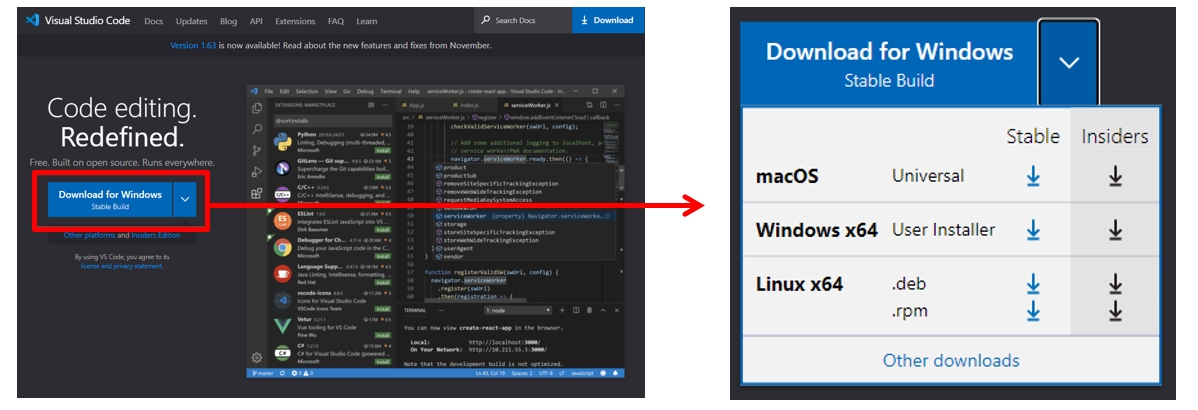The width and height of the screenshot is (1198, 410).
Task: Close the serviceWorker.js tab in the editor preview
Action: 557,105
